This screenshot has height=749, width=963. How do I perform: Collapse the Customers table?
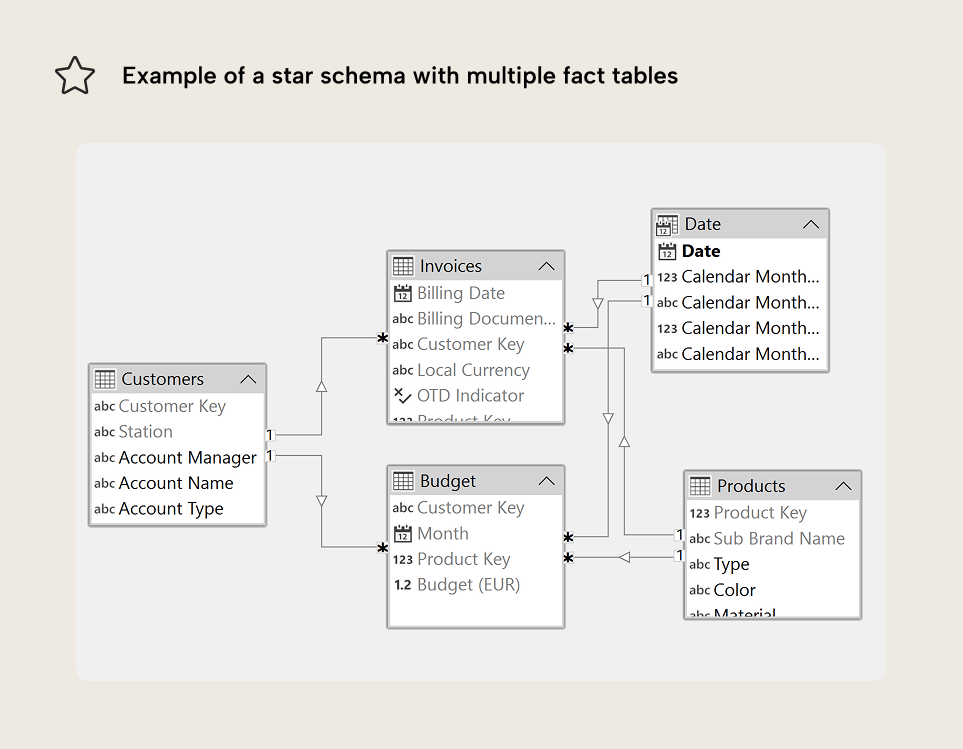[249, 379]
